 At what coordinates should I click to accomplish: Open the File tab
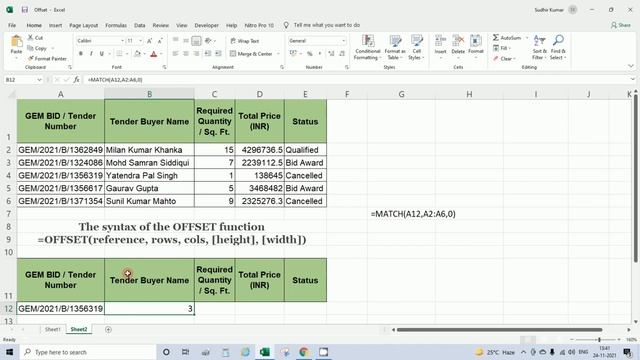point(12,25)
